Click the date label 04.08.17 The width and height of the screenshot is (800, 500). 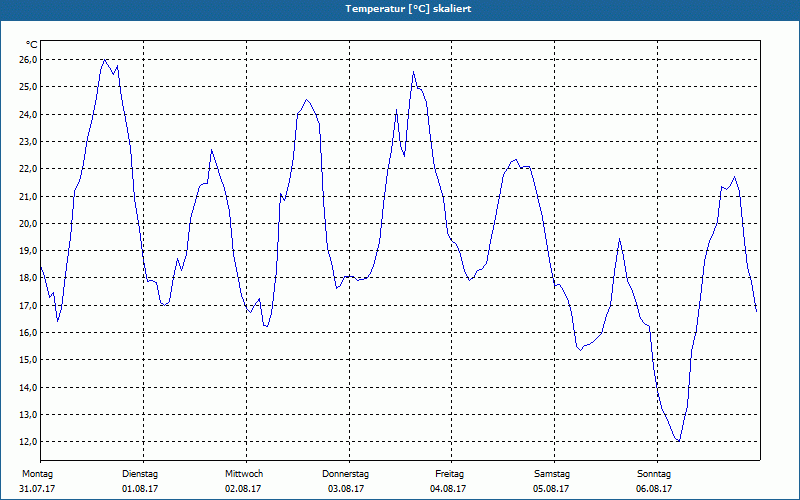pyautogui.click(x=448, y=489)
